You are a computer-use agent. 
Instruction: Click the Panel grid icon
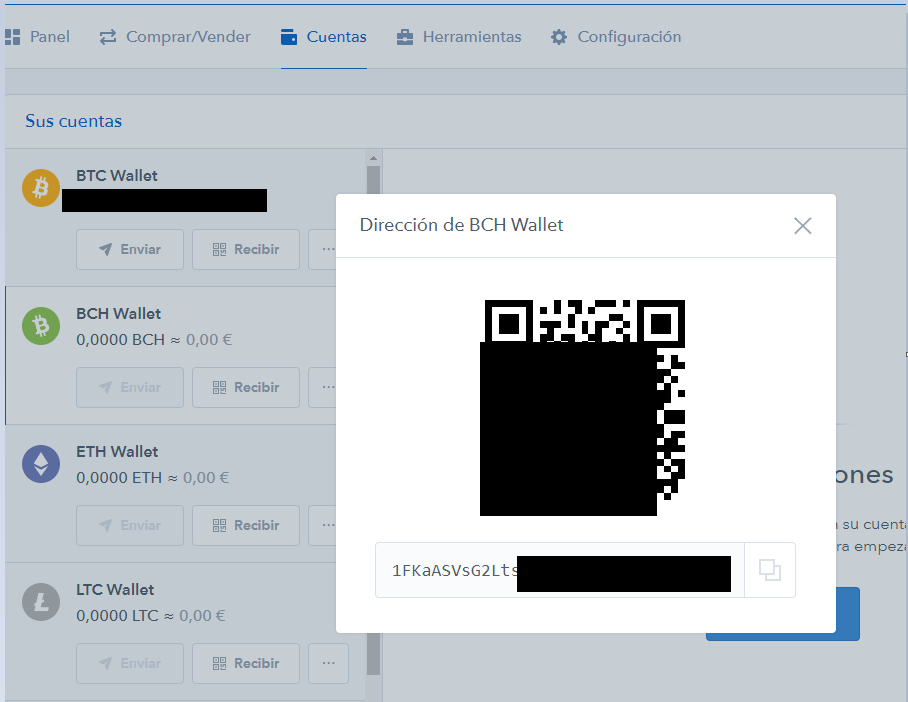point(12,37)
